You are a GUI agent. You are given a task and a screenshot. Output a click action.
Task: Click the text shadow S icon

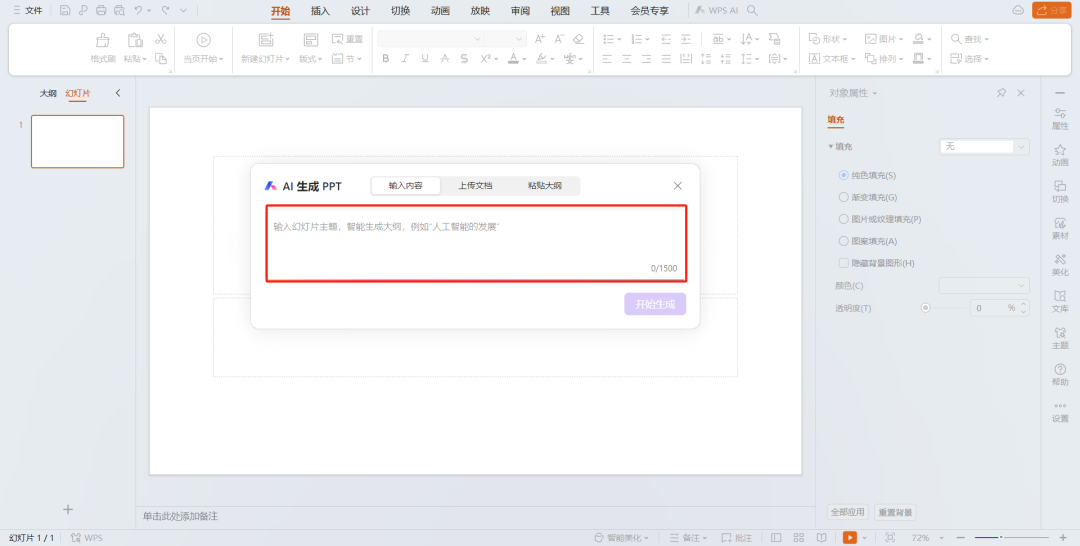tap(464, 59)
